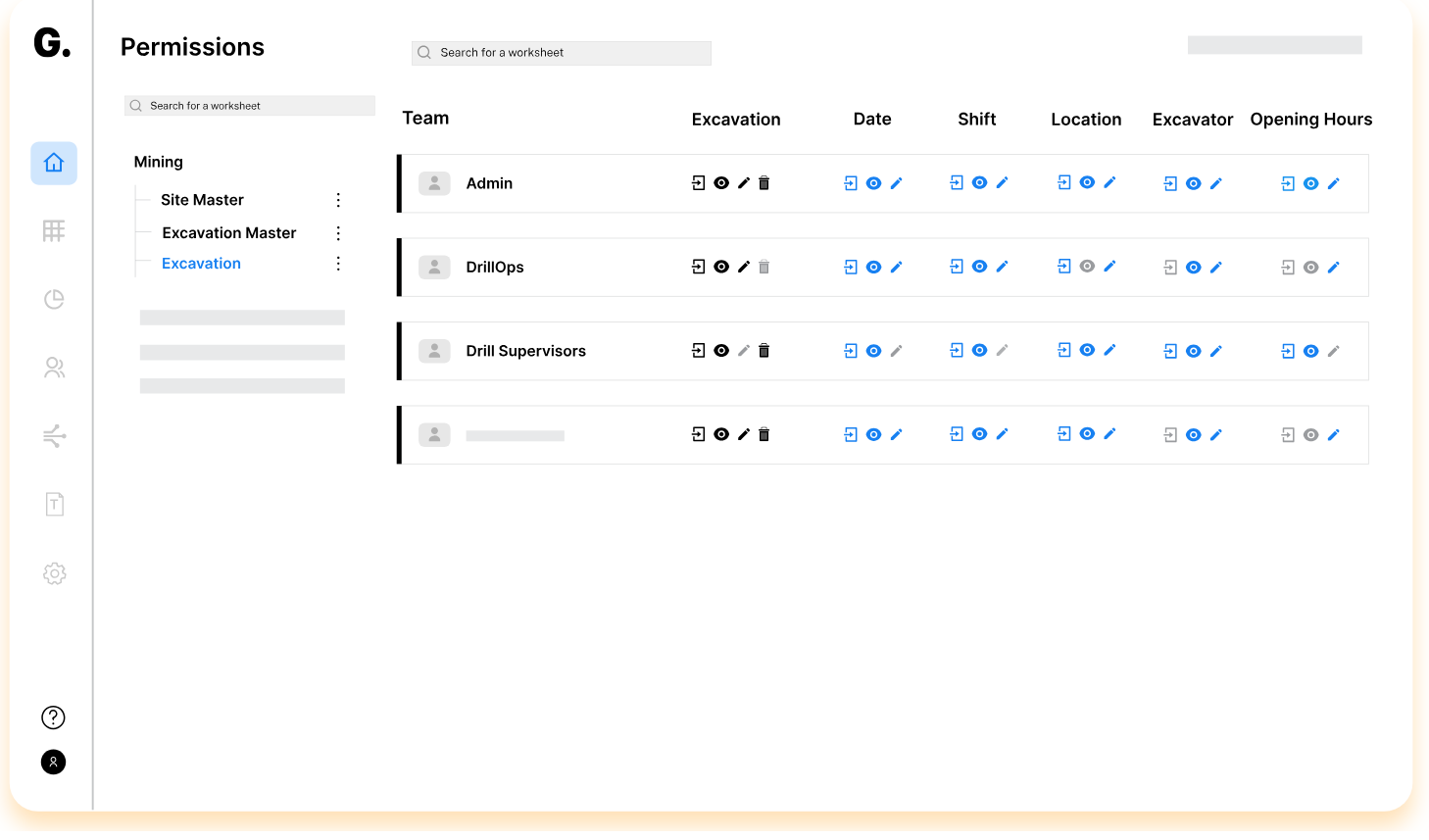
Task: Click the home icon in the sidebar
Action: 54,163
